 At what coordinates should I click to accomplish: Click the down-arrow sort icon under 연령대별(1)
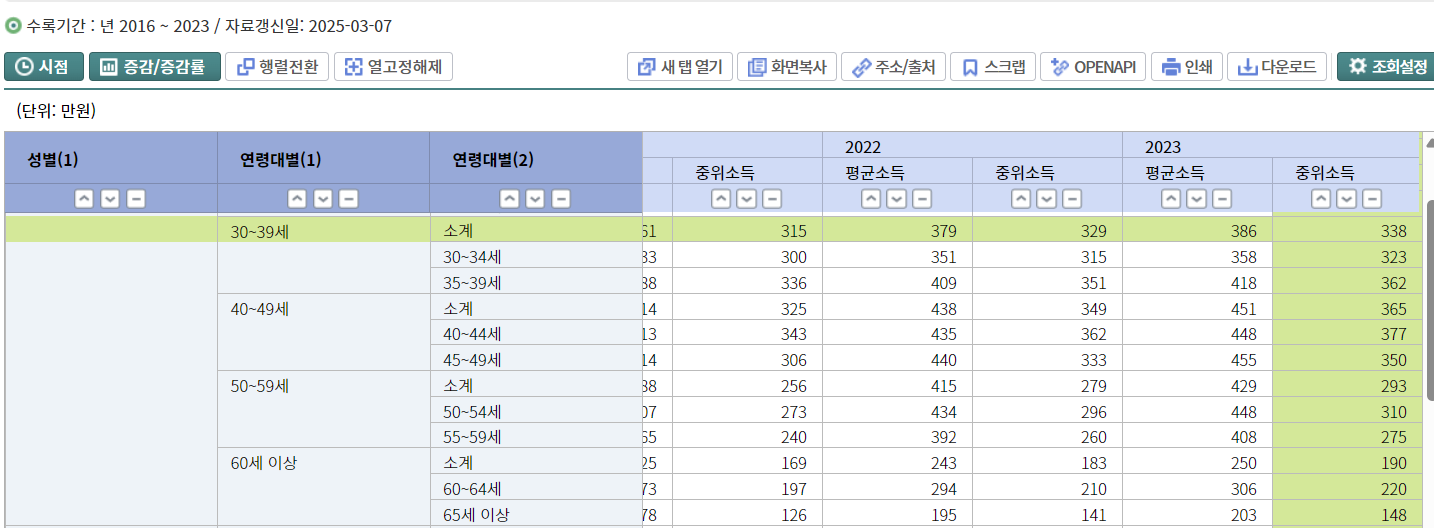tap(323, 198)
